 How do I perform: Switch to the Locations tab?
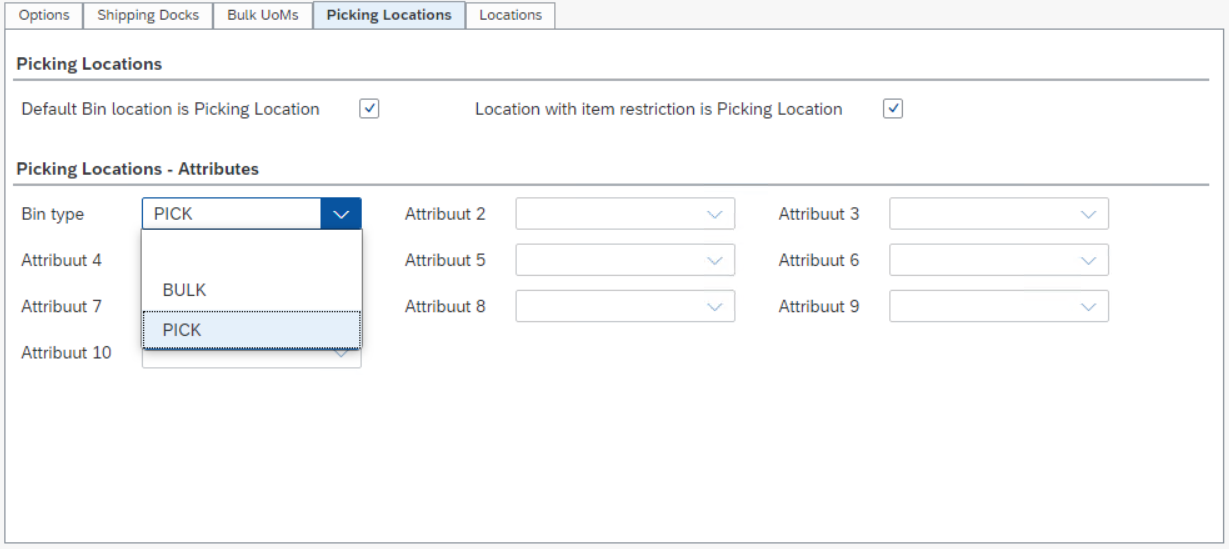click(510, 15)
